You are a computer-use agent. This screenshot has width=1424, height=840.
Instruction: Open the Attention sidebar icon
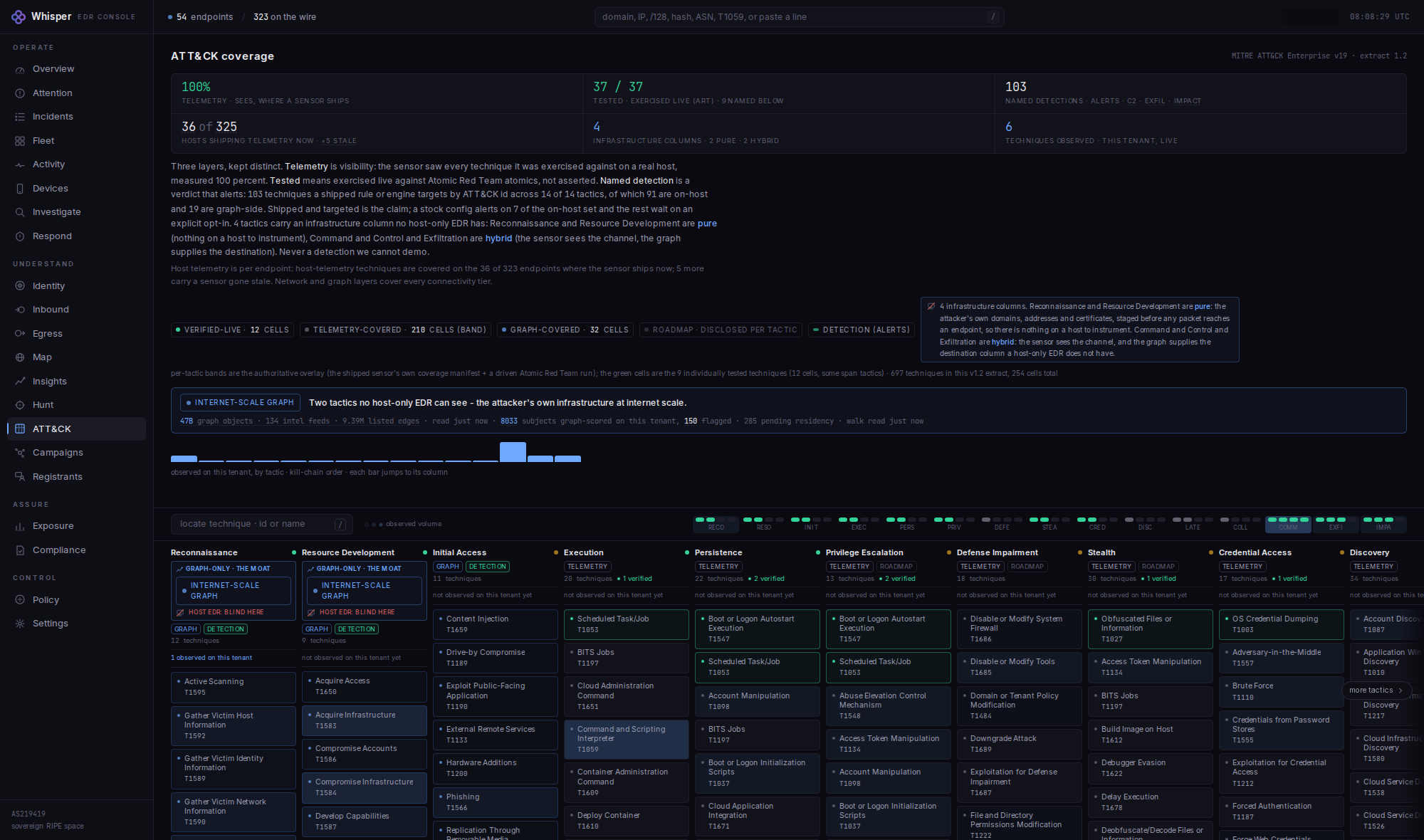tap(20, 93)
